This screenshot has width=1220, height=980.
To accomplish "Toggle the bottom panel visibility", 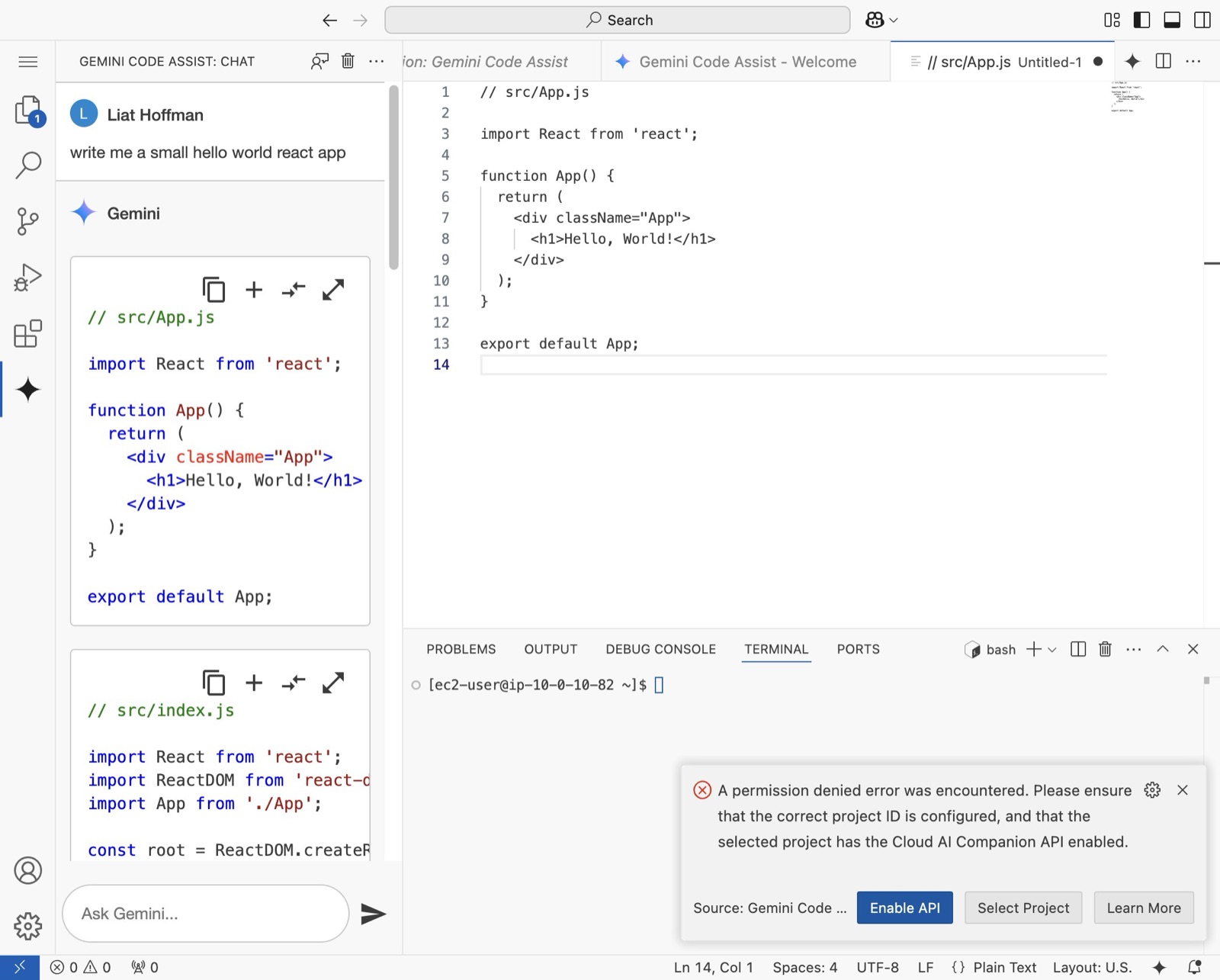I will pos(1172,20).
